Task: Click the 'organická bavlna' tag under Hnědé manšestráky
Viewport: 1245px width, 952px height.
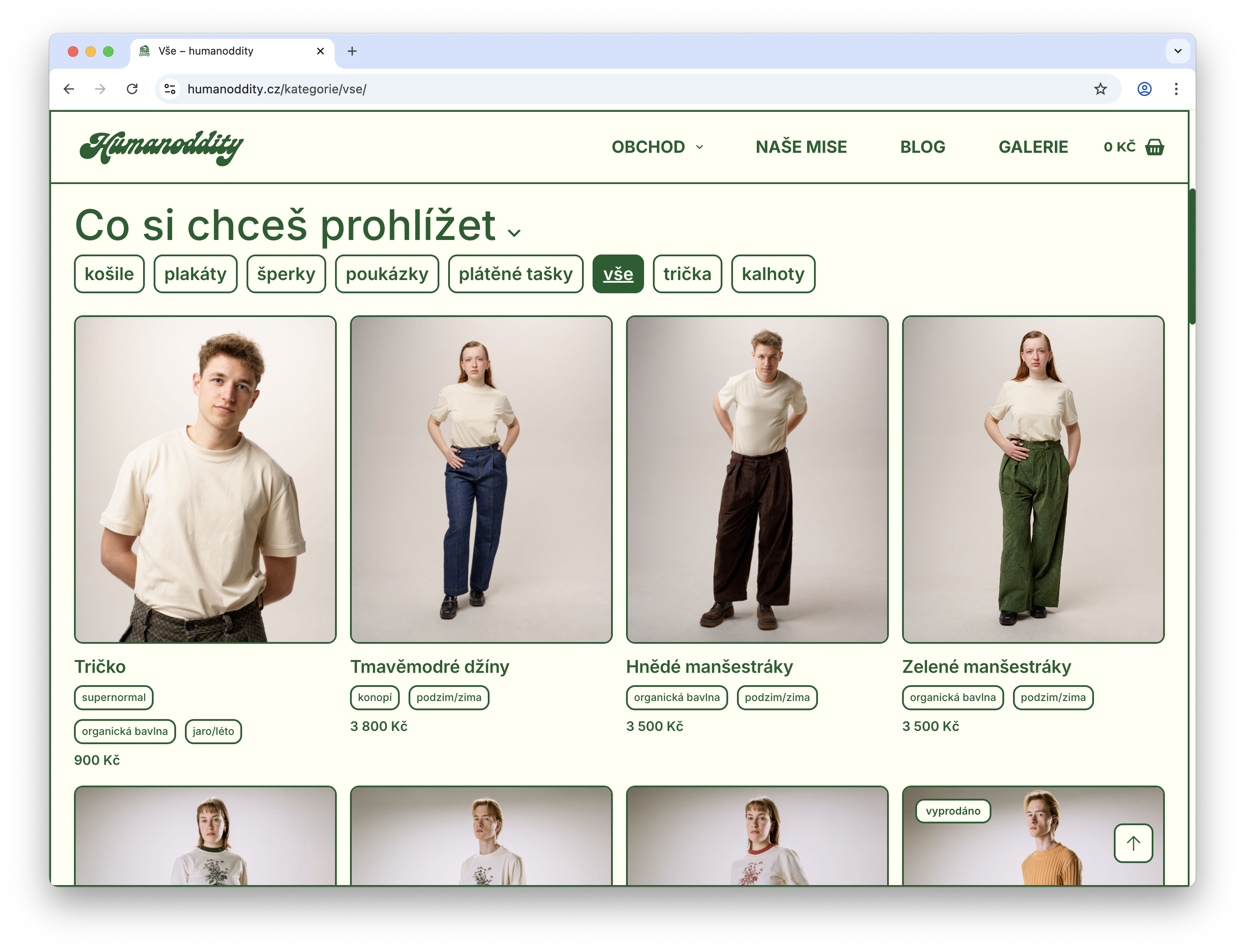Action: (x=676, y=697)
